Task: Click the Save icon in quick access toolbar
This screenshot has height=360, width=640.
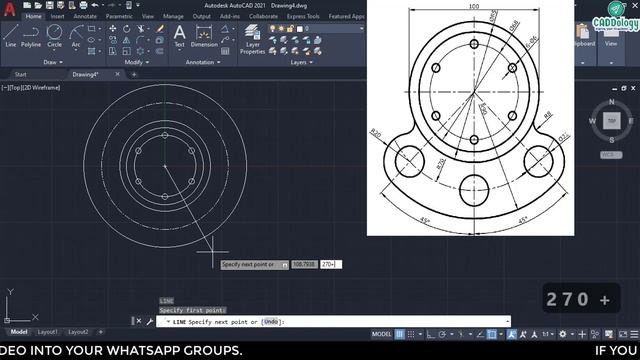Action: (x=49, y=5)
